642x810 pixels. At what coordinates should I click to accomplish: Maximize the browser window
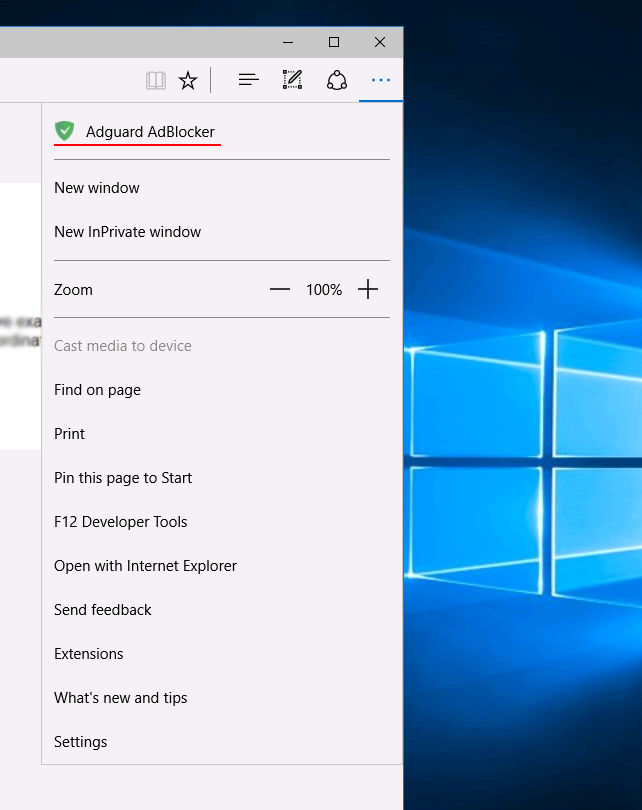334,42
